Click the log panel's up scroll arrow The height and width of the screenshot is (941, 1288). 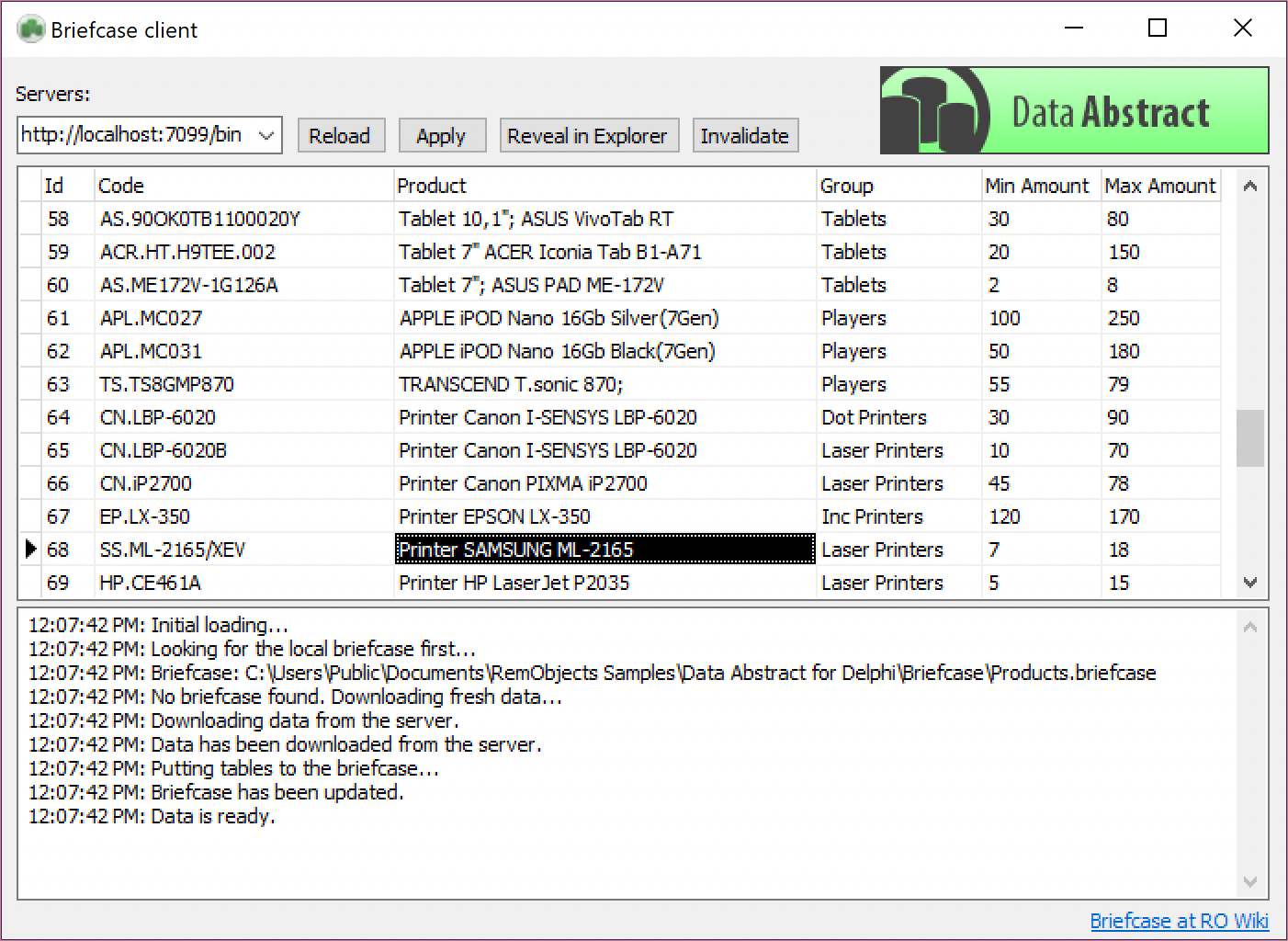(1249, 625)
